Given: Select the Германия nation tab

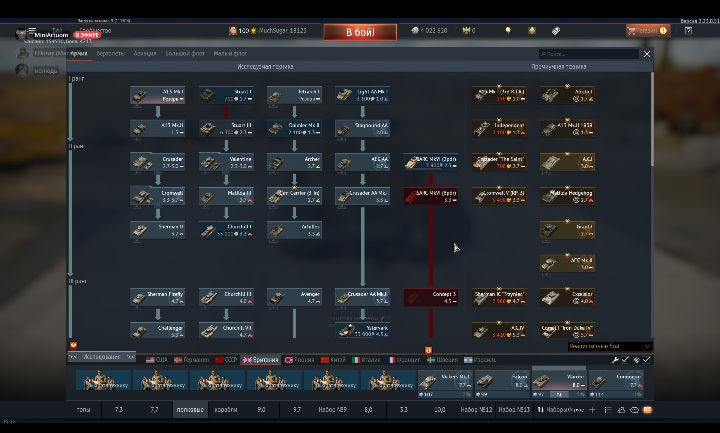Looking at the screenshot, I should [x=191, y=360].
